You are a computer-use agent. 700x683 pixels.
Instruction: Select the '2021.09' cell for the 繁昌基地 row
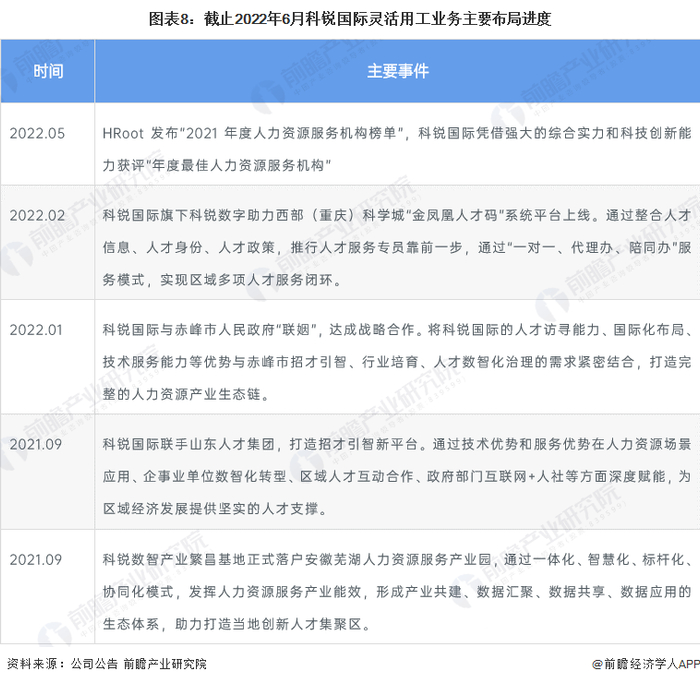36,559
